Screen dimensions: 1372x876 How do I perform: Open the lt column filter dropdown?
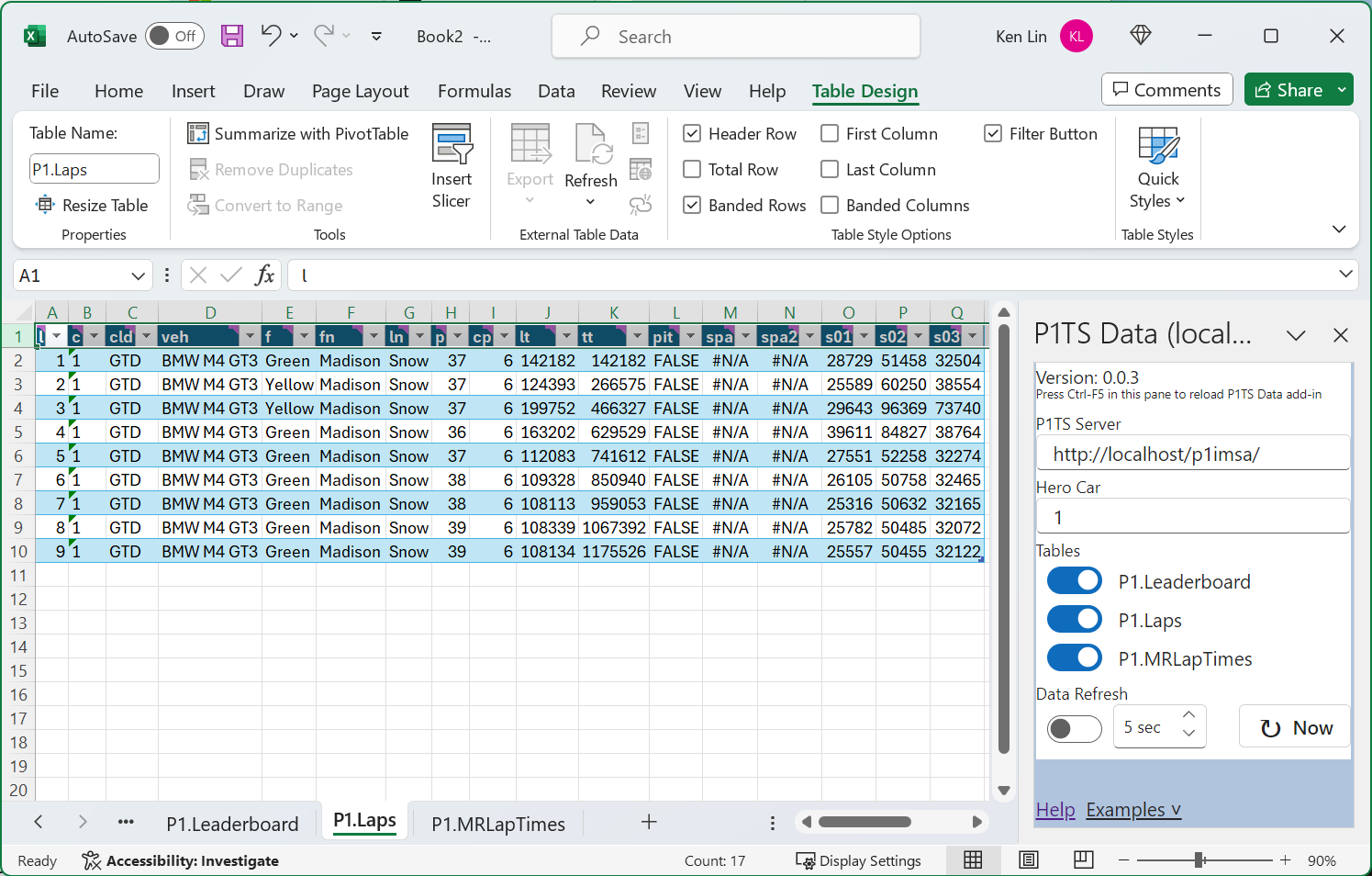tap(566, 337)
